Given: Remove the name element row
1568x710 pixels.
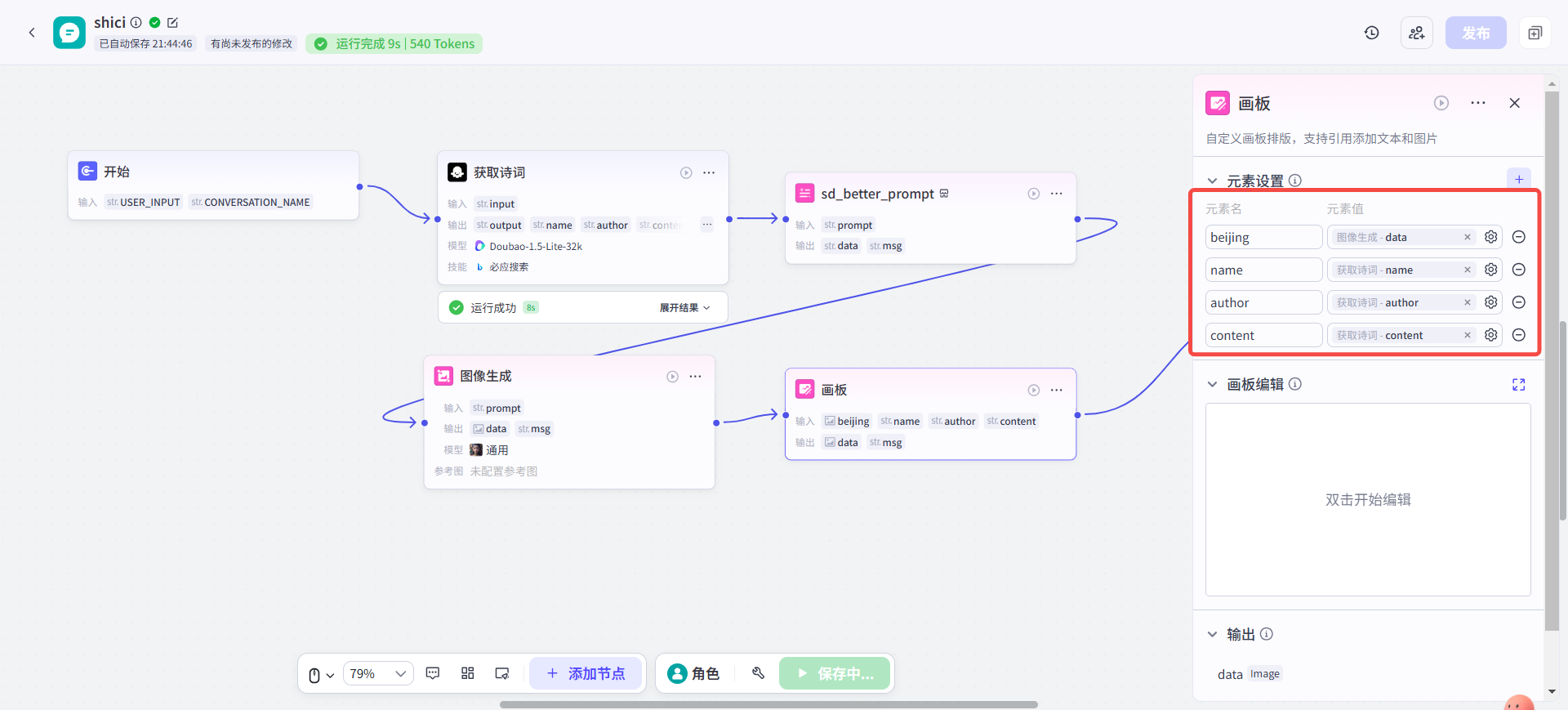Looking at the screenshot, I should coord(1519,270).
